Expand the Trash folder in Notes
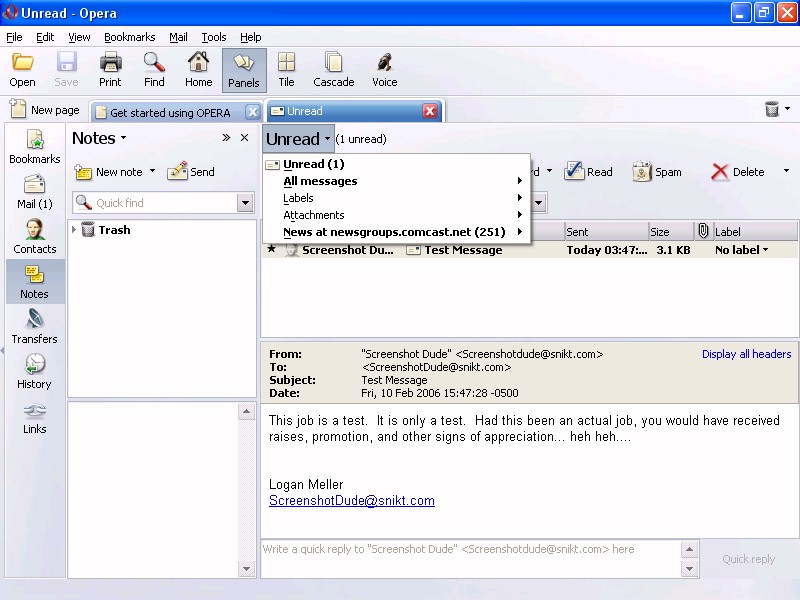Screen dimensions: 800x600 coord(74,230)
